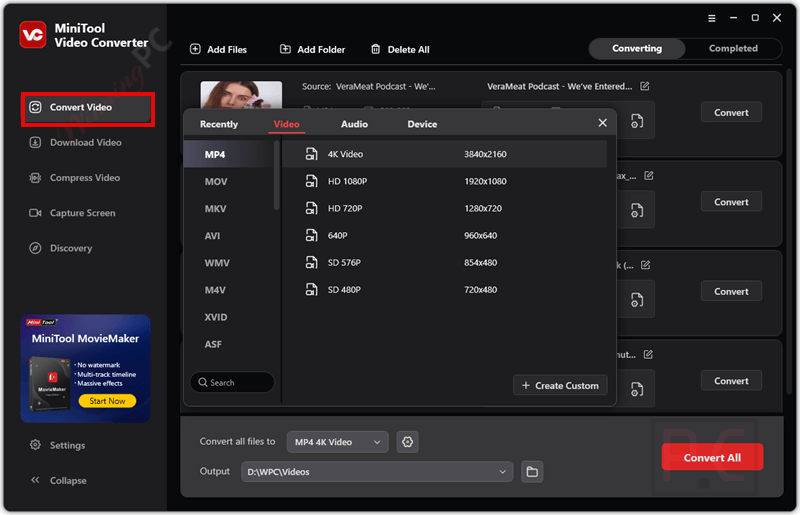
Task: Click the edit pencil icon in the fourth file row
Action: [x=648, y=354]
